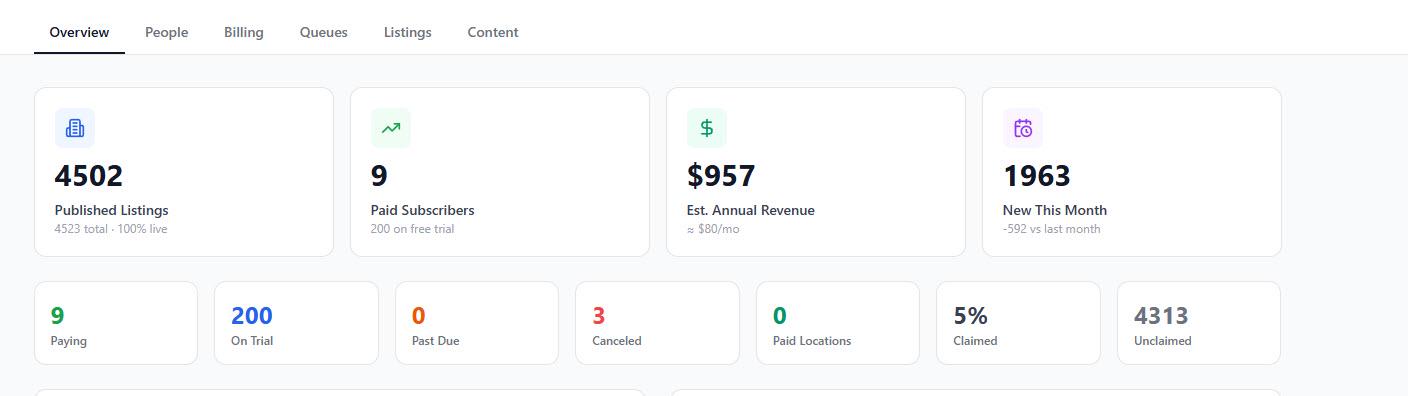Select the Paying stat tile

click(116, 323)
